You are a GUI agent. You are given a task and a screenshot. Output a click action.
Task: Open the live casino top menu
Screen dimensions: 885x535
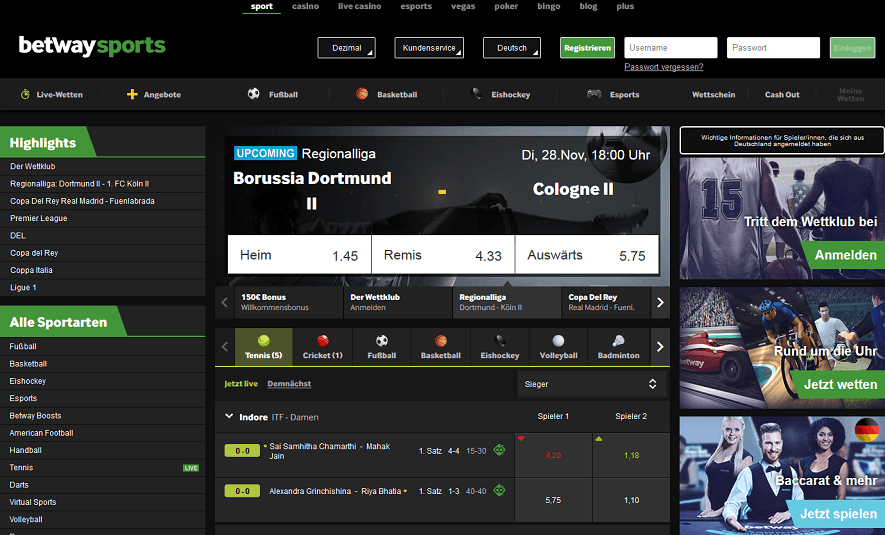pos(360,6)
